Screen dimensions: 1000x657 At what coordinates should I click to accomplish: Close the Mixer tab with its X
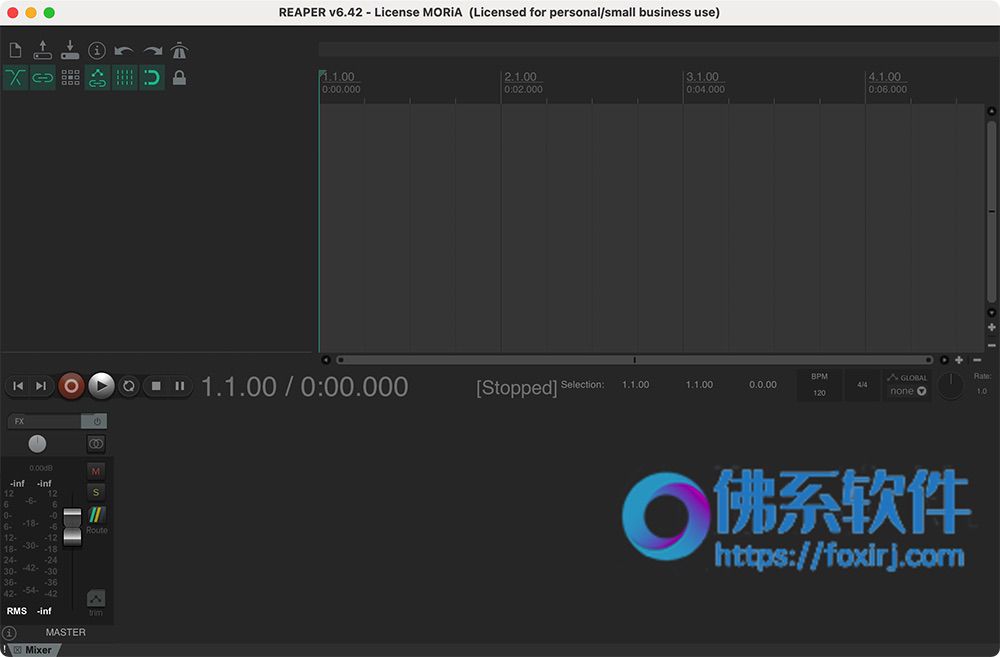click(x=17, y=650)
